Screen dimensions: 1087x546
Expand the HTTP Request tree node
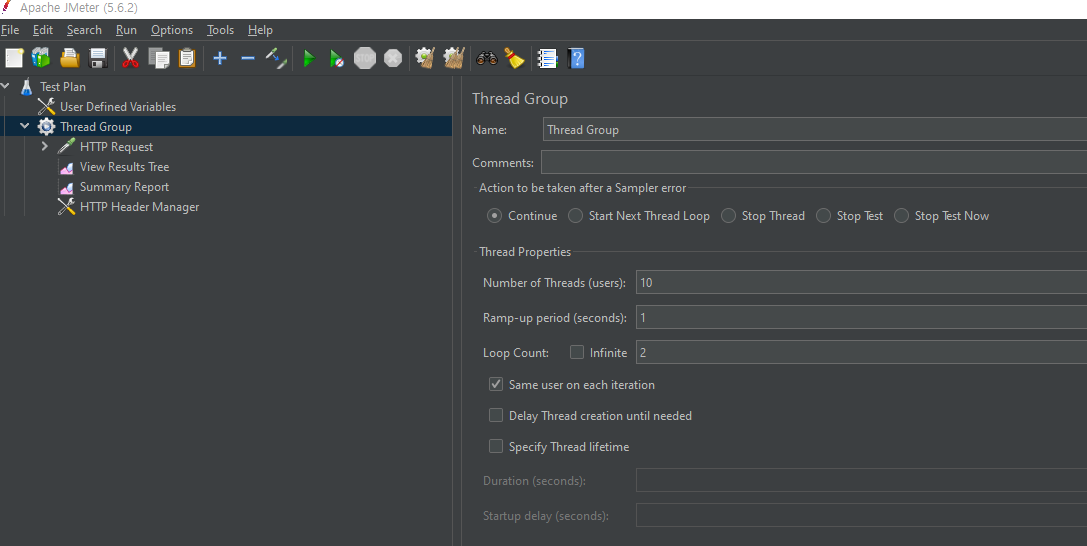pyautogui.click(x=45, y=146)
